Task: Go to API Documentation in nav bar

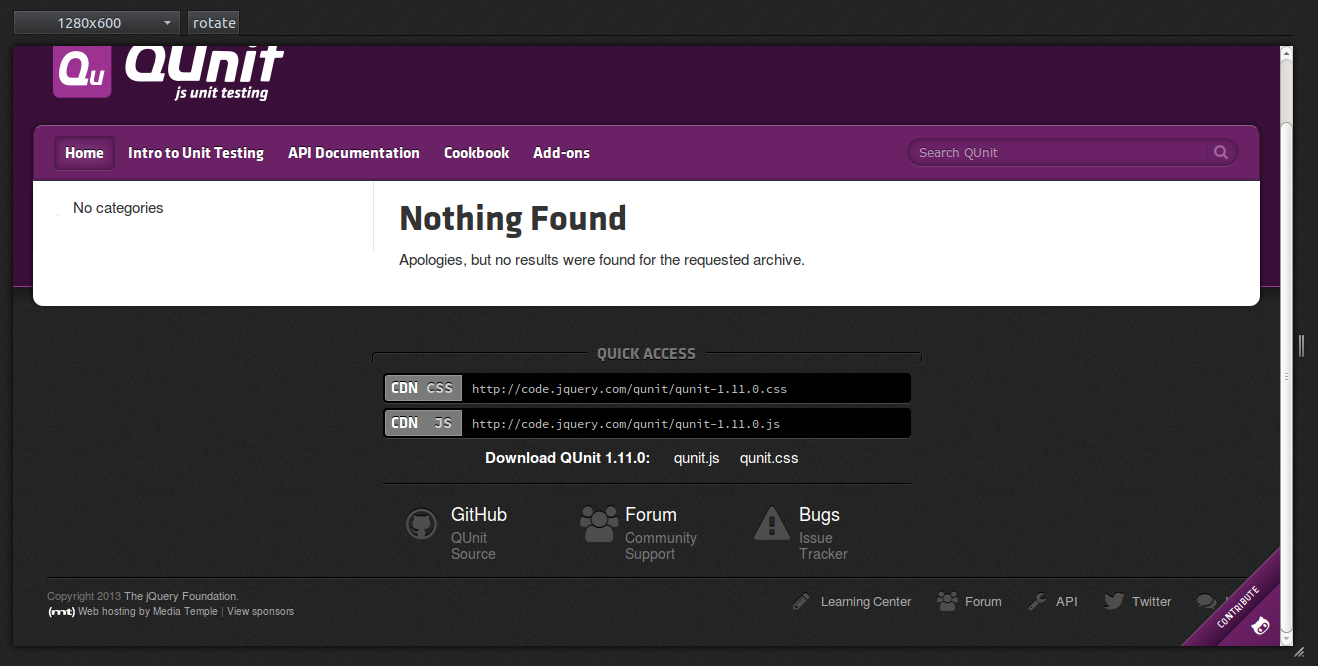Action: [x=354, y=153]
